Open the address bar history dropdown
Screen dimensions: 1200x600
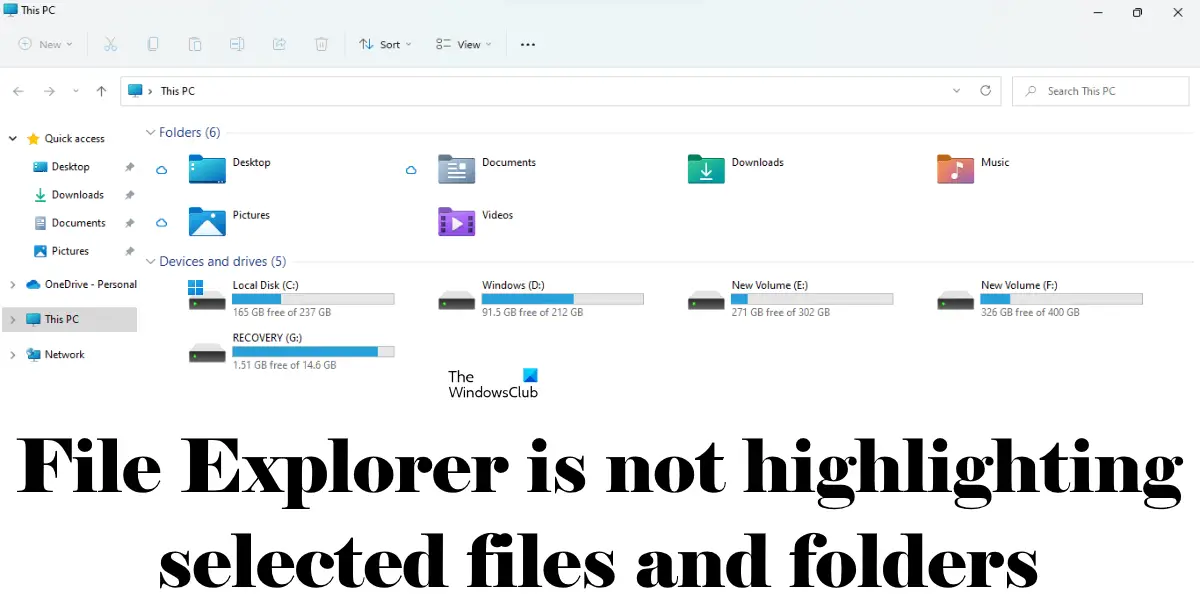958,90
